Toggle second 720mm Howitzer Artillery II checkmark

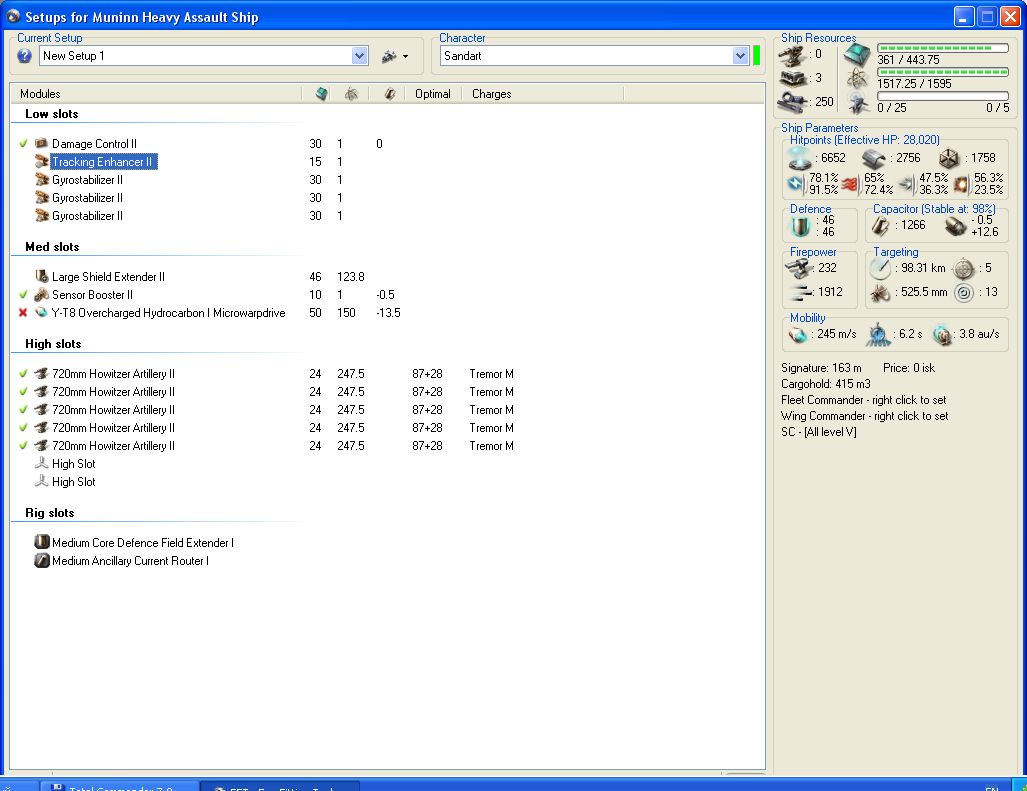click(x=23, y=392)
